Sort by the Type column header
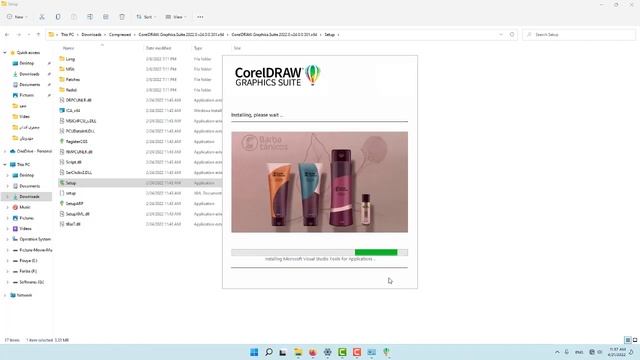 tap(198, 48)
